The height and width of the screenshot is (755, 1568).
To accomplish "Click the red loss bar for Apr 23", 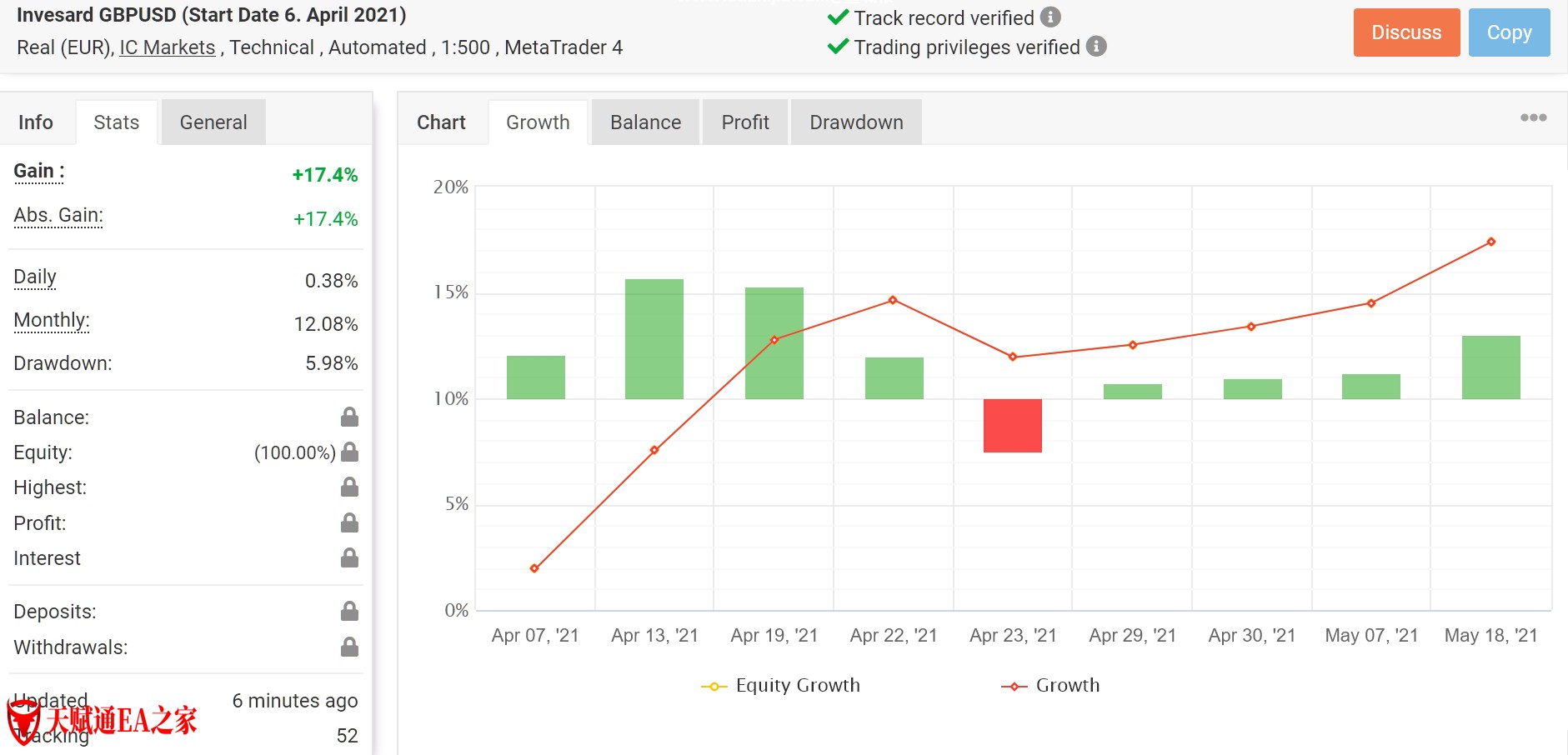I will 1012,426.
